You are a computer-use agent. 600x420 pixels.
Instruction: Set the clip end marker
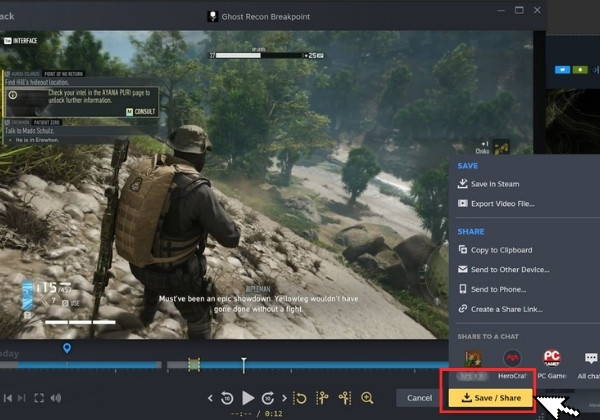tap(345, 398)
